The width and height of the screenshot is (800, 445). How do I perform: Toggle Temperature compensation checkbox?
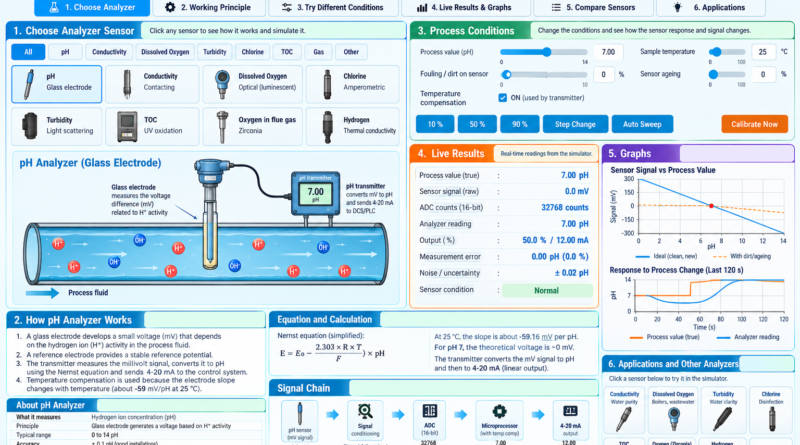503,97
